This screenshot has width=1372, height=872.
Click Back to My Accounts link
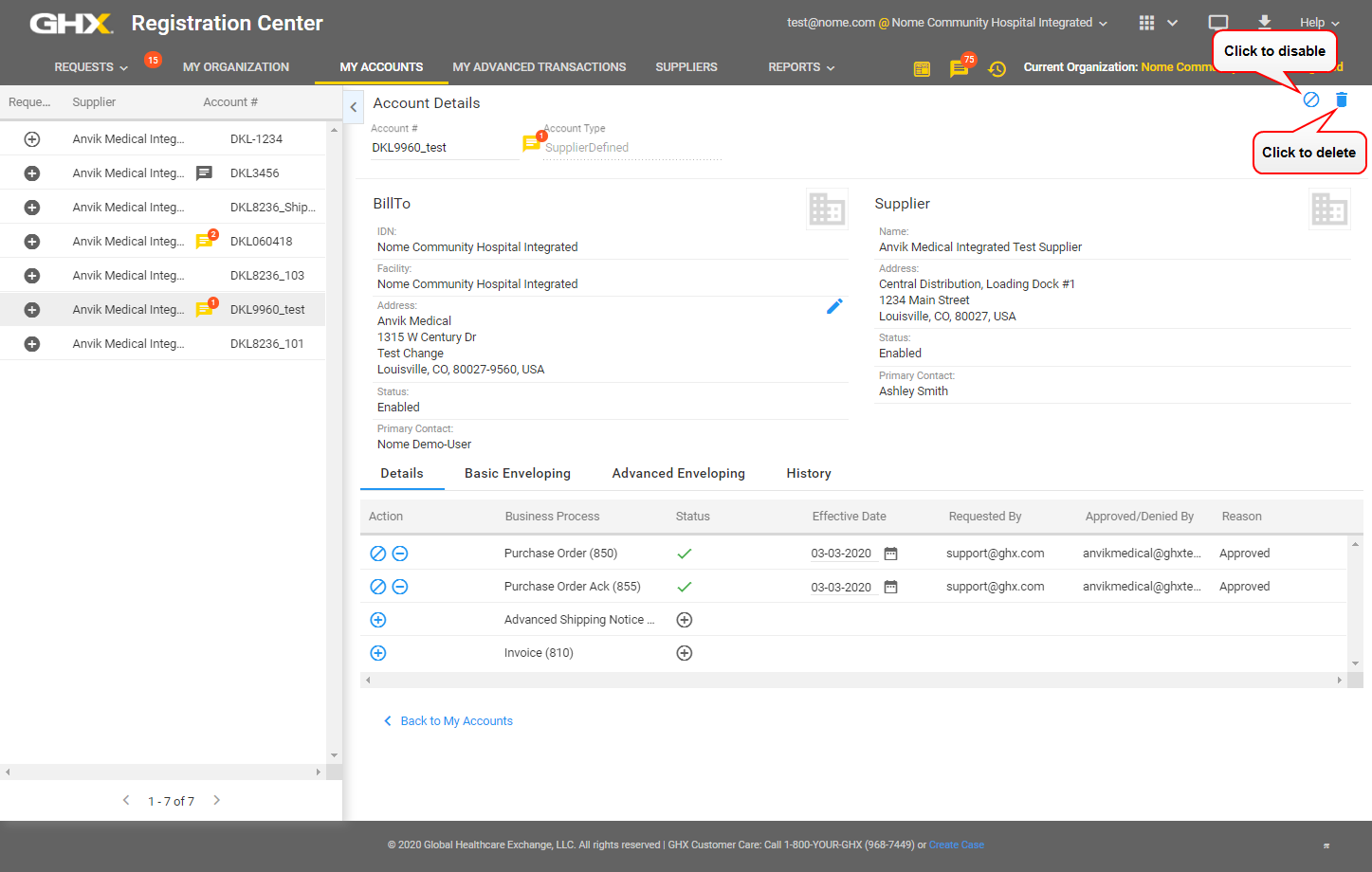click(x=456, y=721)
